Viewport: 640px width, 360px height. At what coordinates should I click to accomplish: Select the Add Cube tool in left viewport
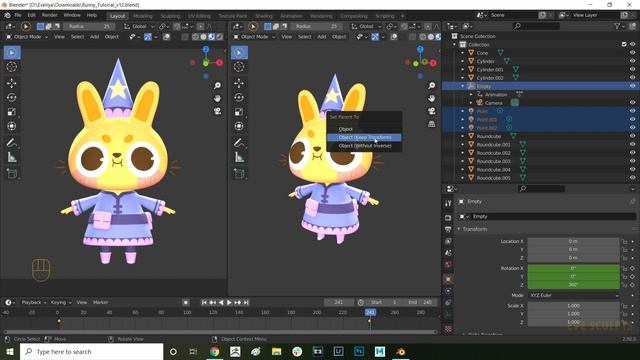(11, 173)
